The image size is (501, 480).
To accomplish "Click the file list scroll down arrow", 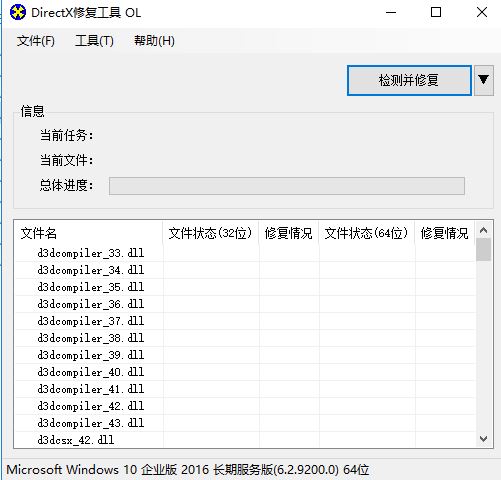I will coord(483,438).
